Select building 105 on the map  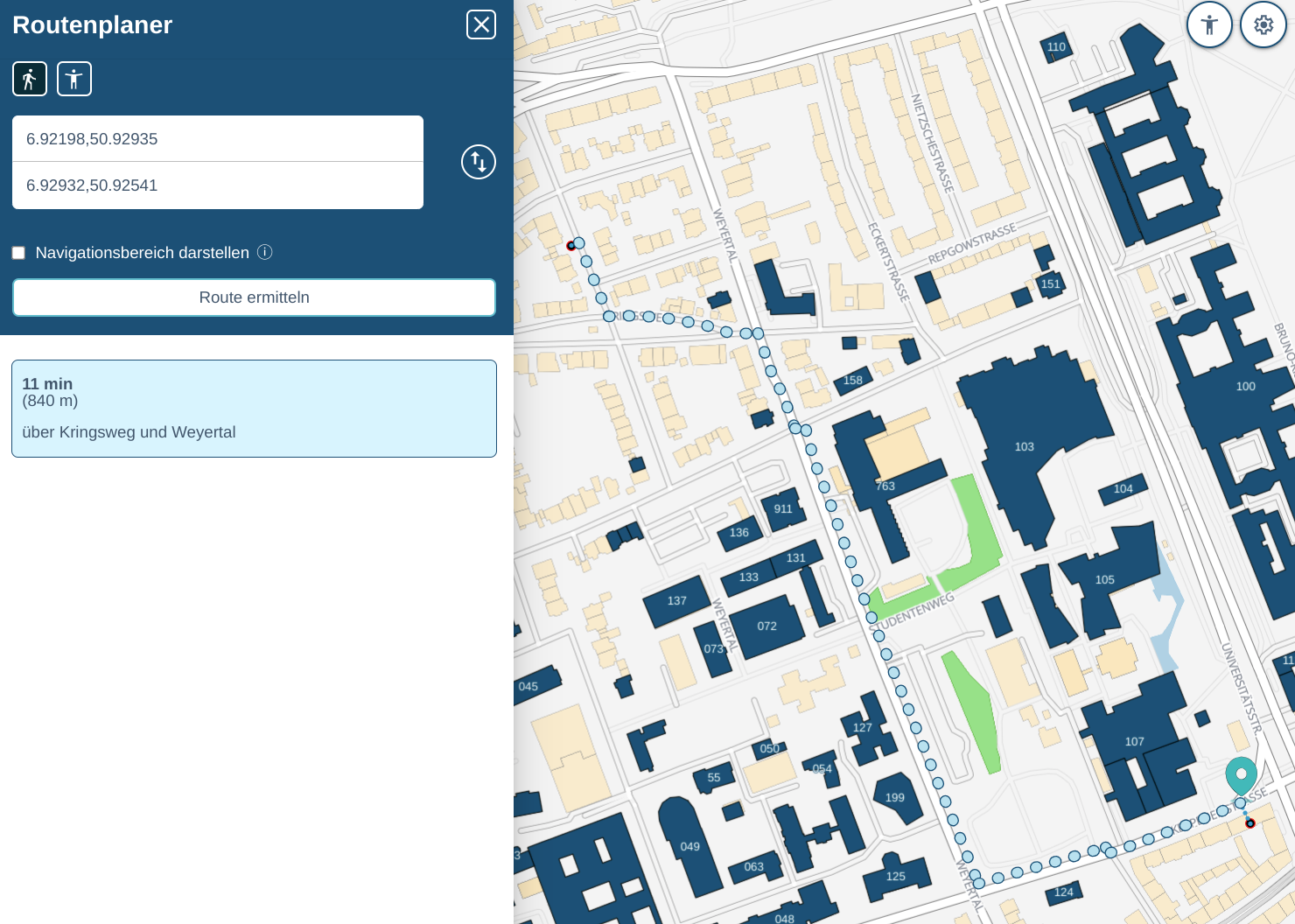tap(1105, 579)
